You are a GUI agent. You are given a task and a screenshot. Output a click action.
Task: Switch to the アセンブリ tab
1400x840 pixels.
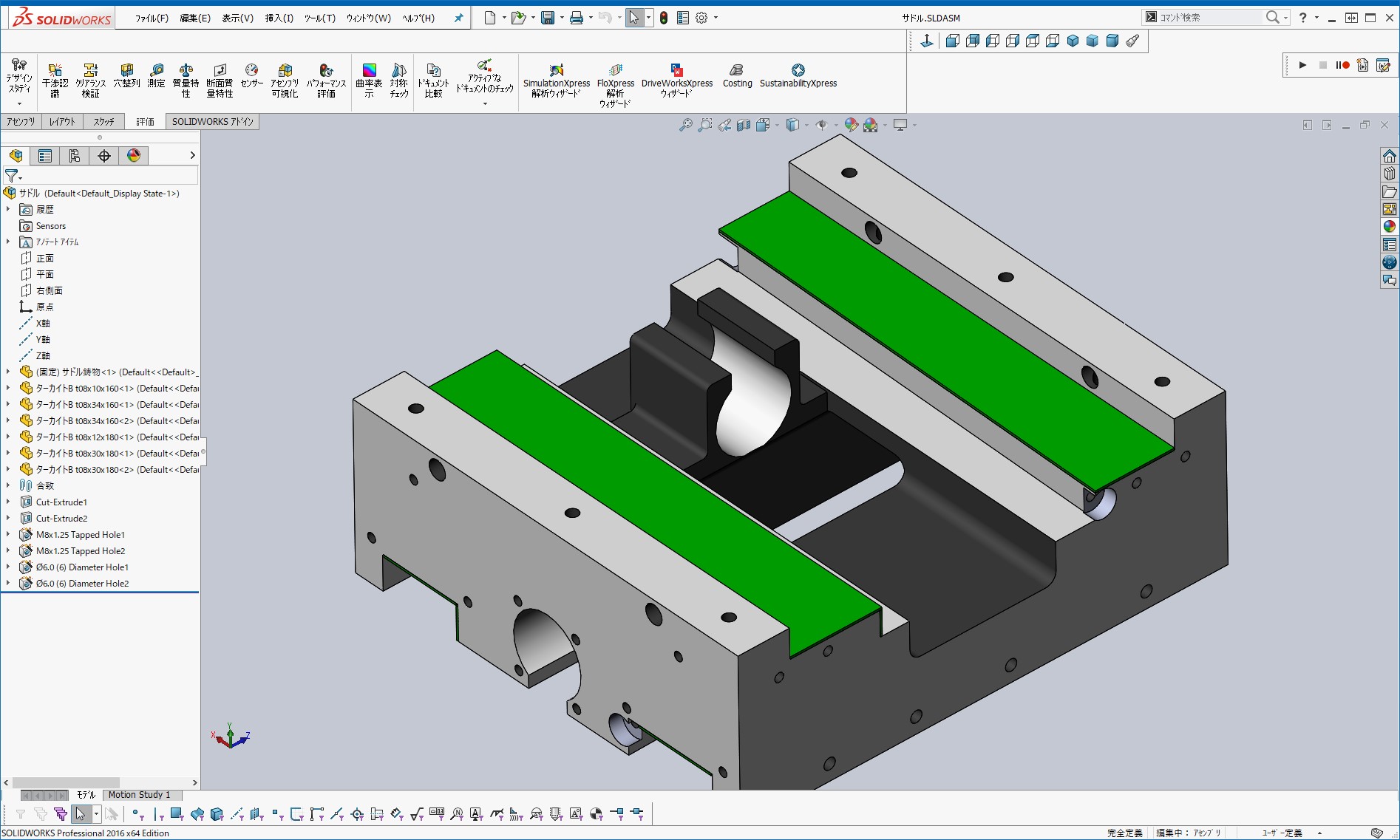pos(21,122)
